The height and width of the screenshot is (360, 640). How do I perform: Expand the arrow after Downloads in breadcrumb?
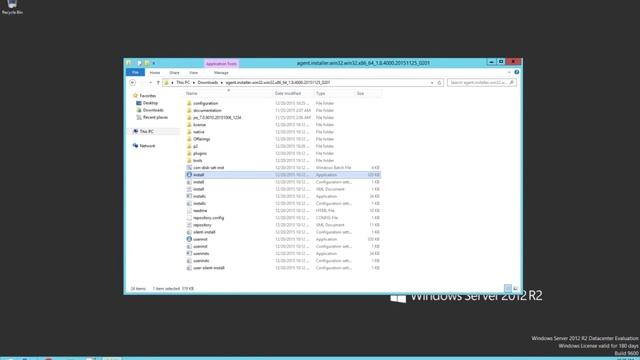click(x=222, y=83)
